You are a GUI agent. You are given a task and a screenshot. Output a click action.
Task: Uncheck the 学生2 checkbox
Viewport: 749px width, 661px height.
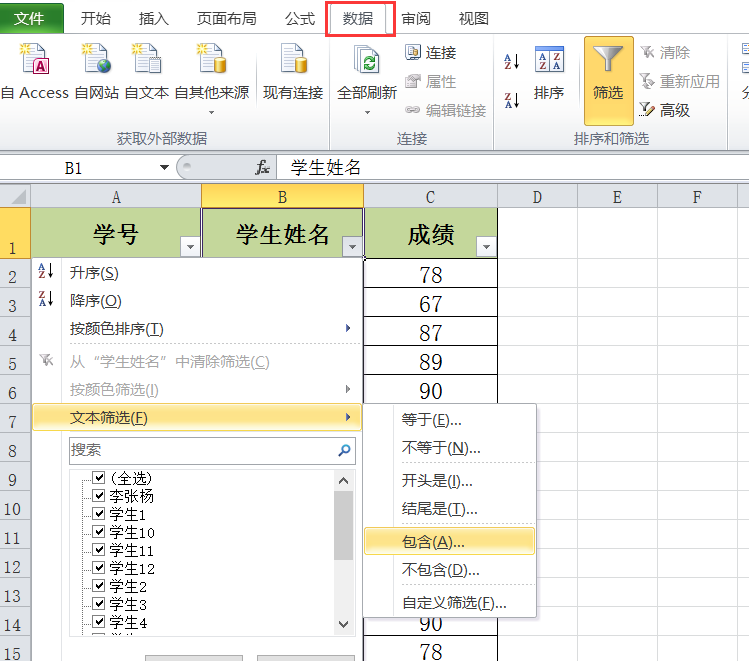coord(98,585)
